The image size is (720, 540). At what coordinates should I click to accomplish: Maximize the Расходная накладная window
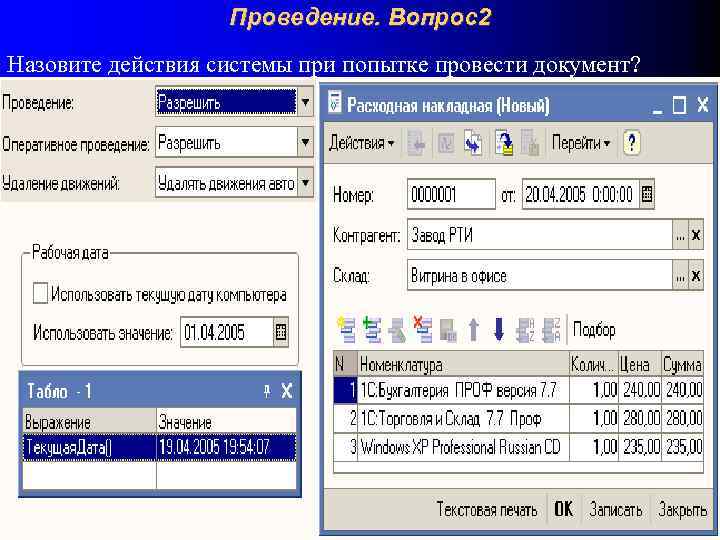pyautogui.click(x=679, y=105)
